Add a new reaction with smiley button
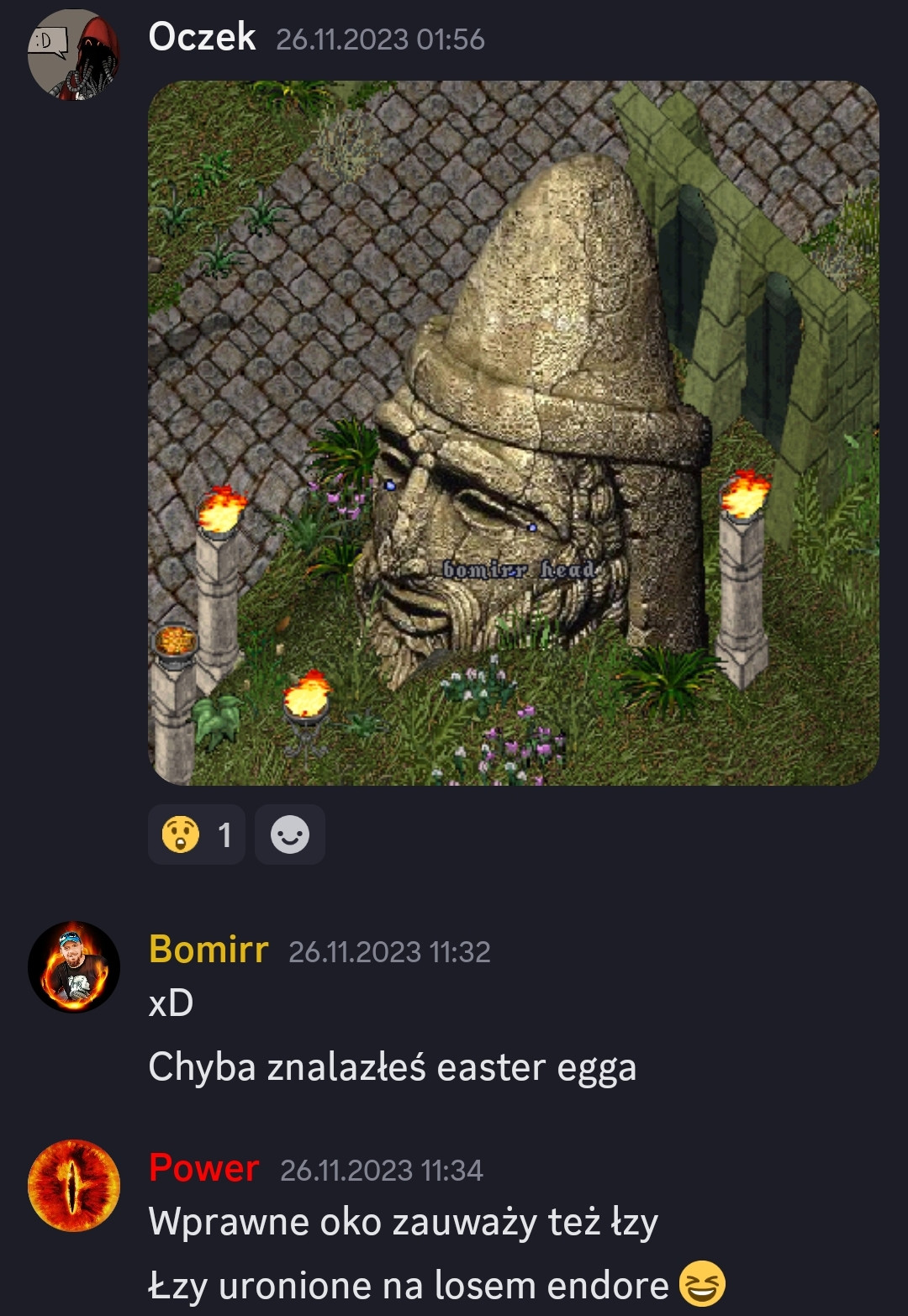This screenshot has width=908, height=1316. click(x=290, y=834)
